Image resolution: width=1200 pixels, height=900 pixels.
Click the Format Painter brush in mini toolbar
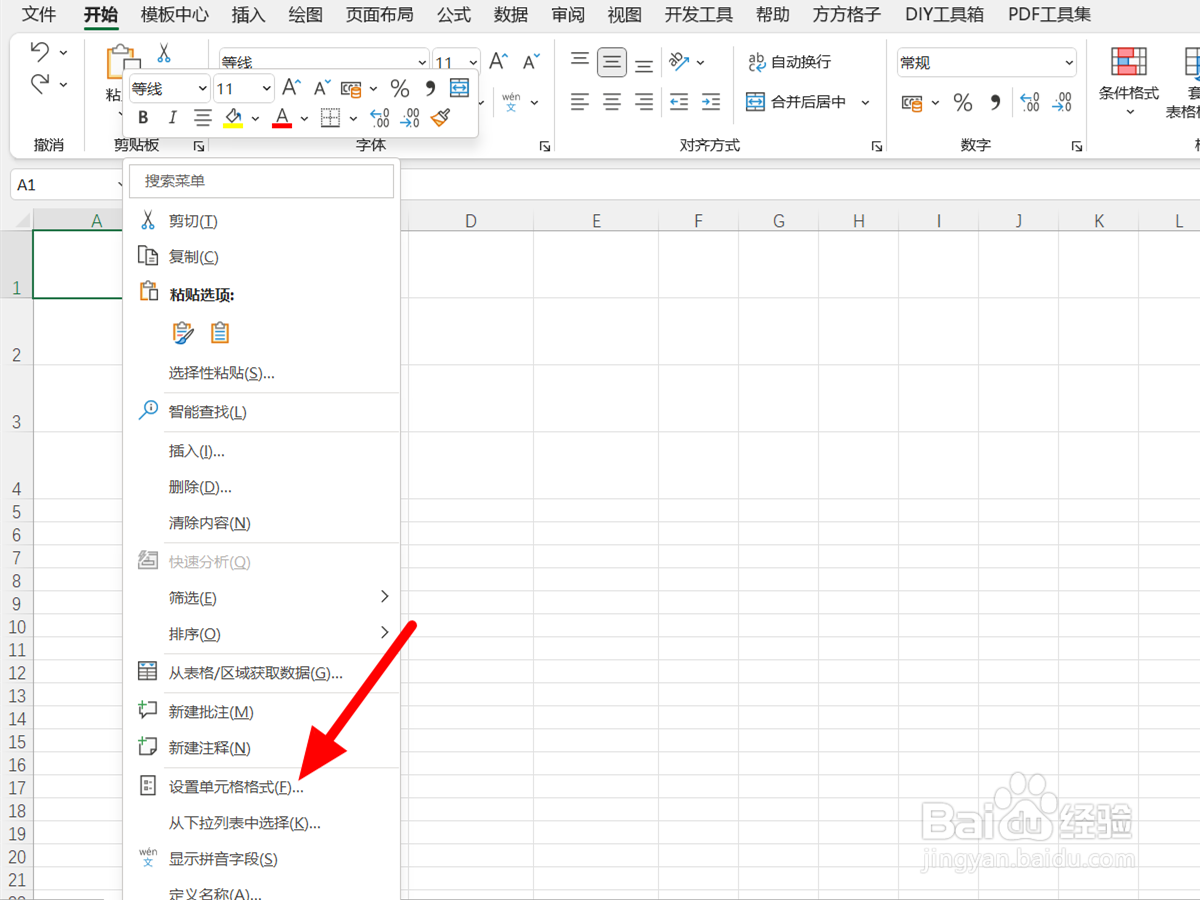click(x=440, y=118)
